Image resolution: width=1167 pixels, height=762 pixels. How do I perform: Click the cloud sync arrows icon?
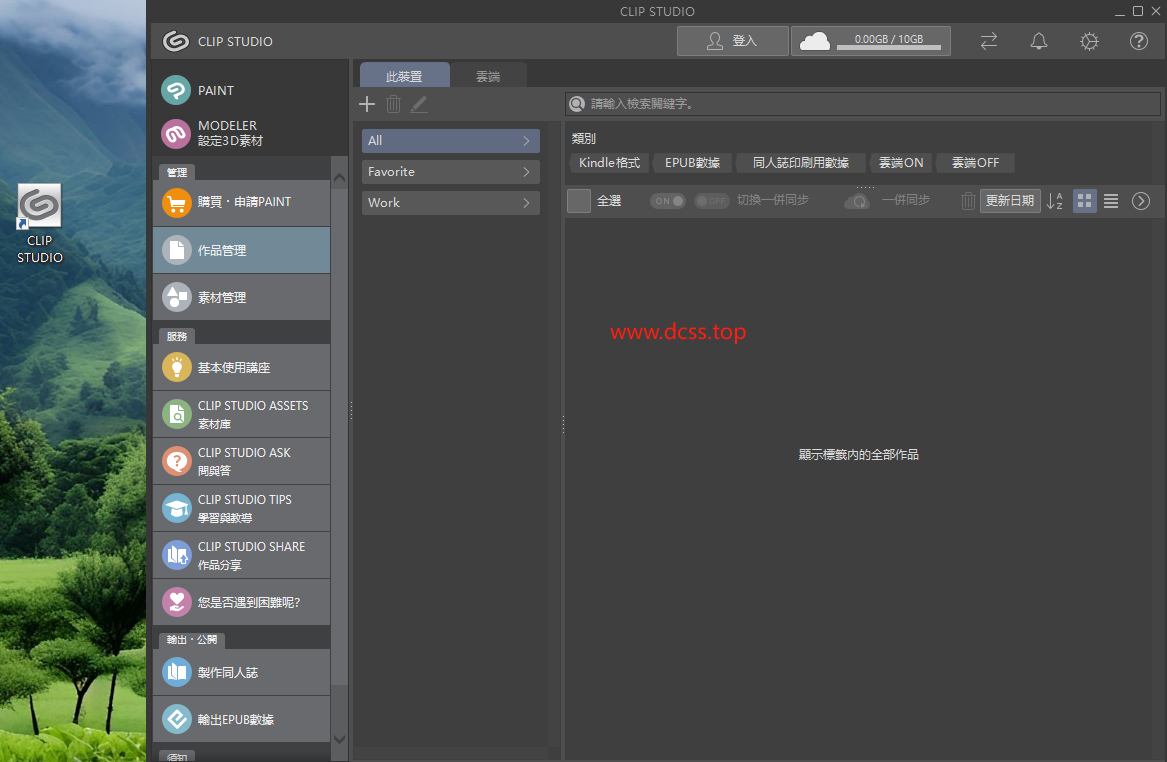pyautogui.click(x=988, y=41)
